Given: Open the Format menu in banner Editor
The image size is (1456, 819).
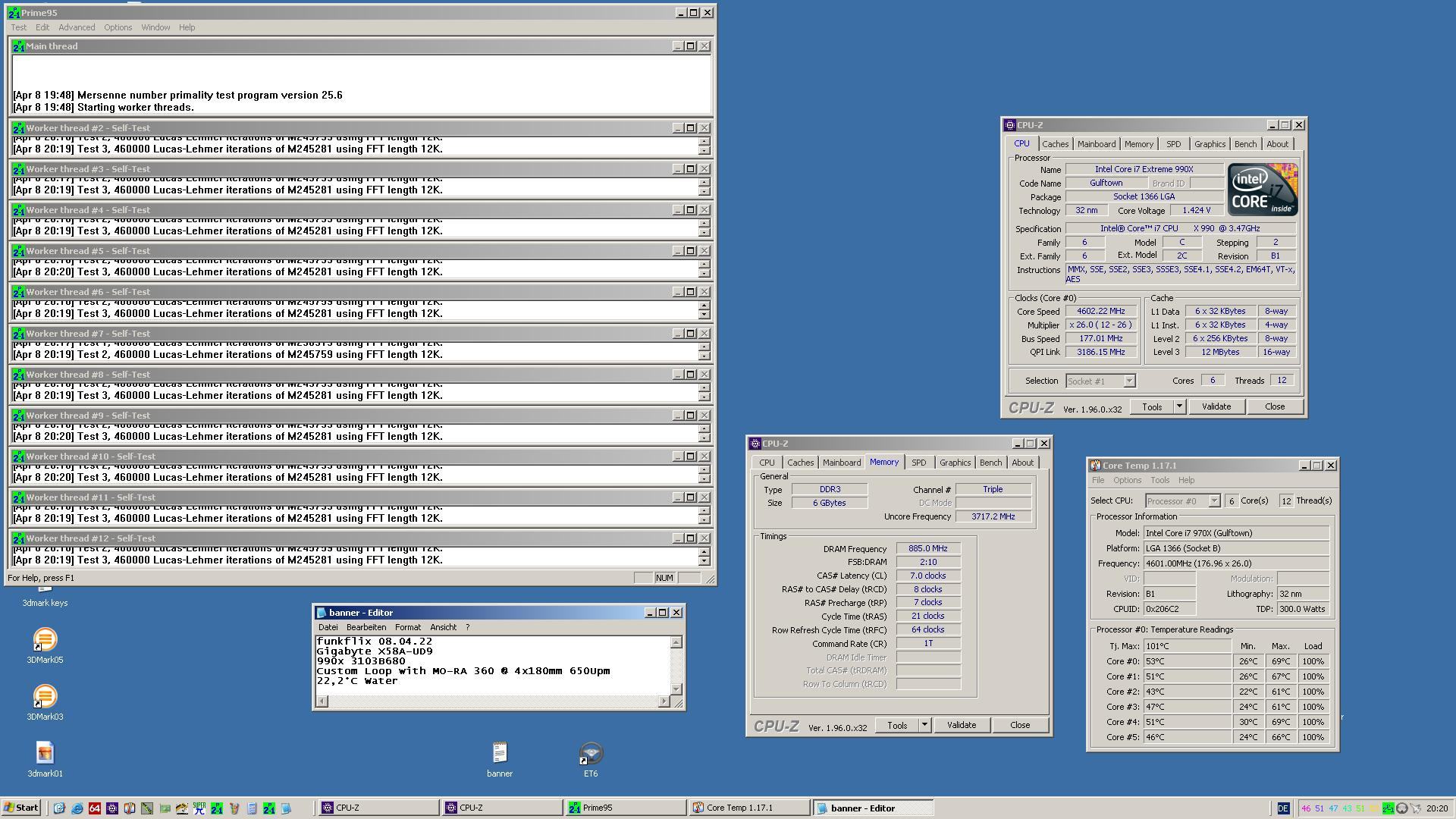Looking at the screenshot, I should coord(407,627).
